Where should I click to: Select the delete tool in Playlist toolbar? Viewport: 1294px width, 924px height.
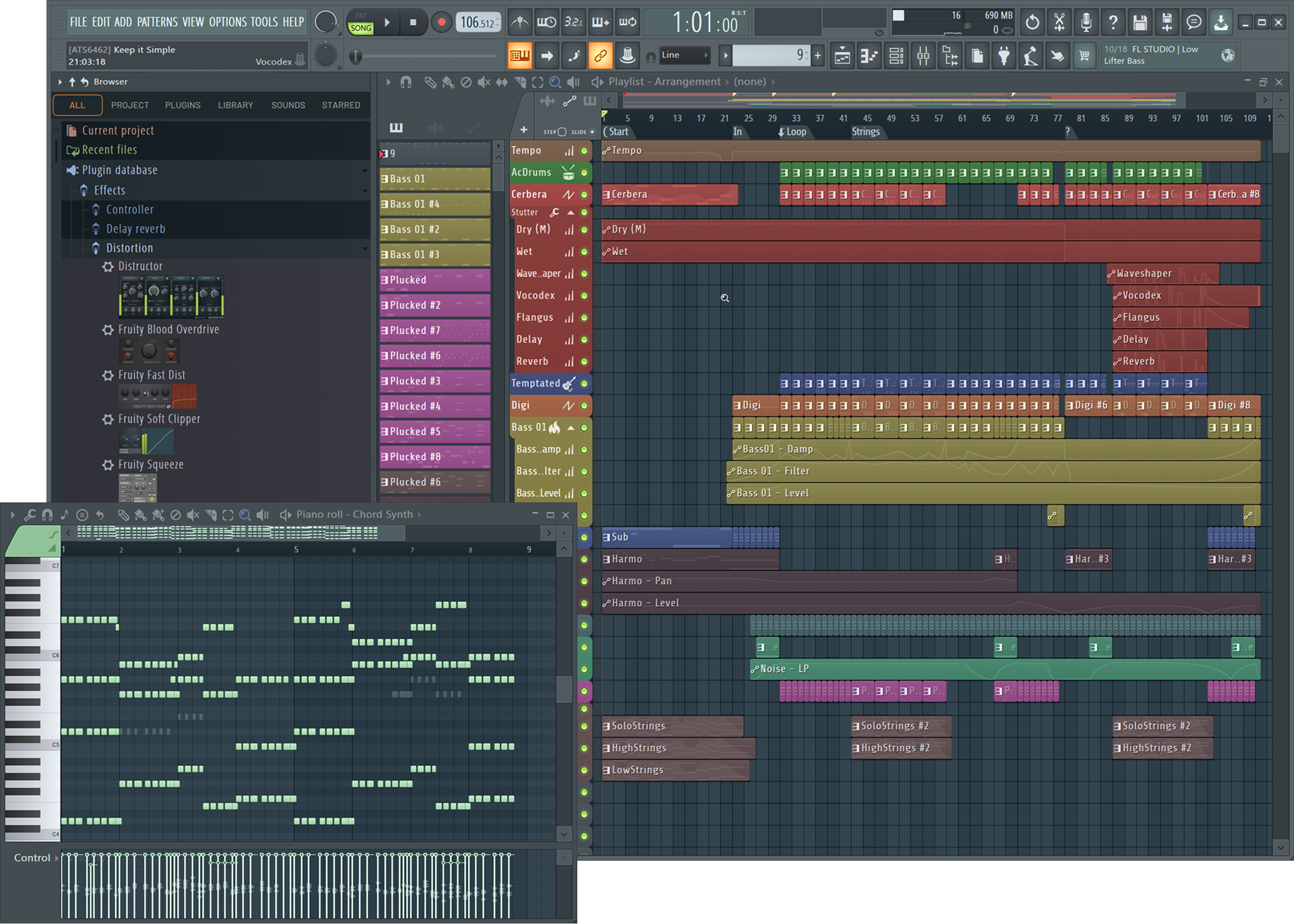(465, 82)
